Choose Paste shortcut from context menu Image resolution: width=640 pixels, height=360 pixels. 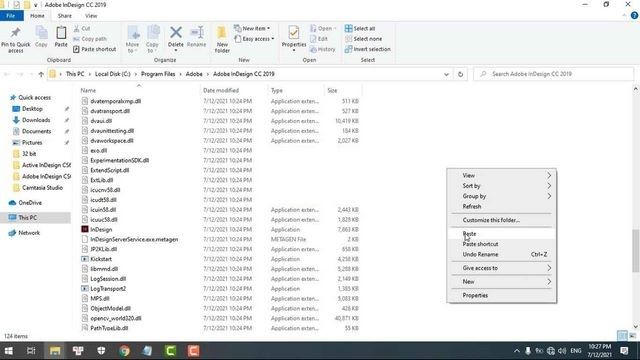click(502, 244)
